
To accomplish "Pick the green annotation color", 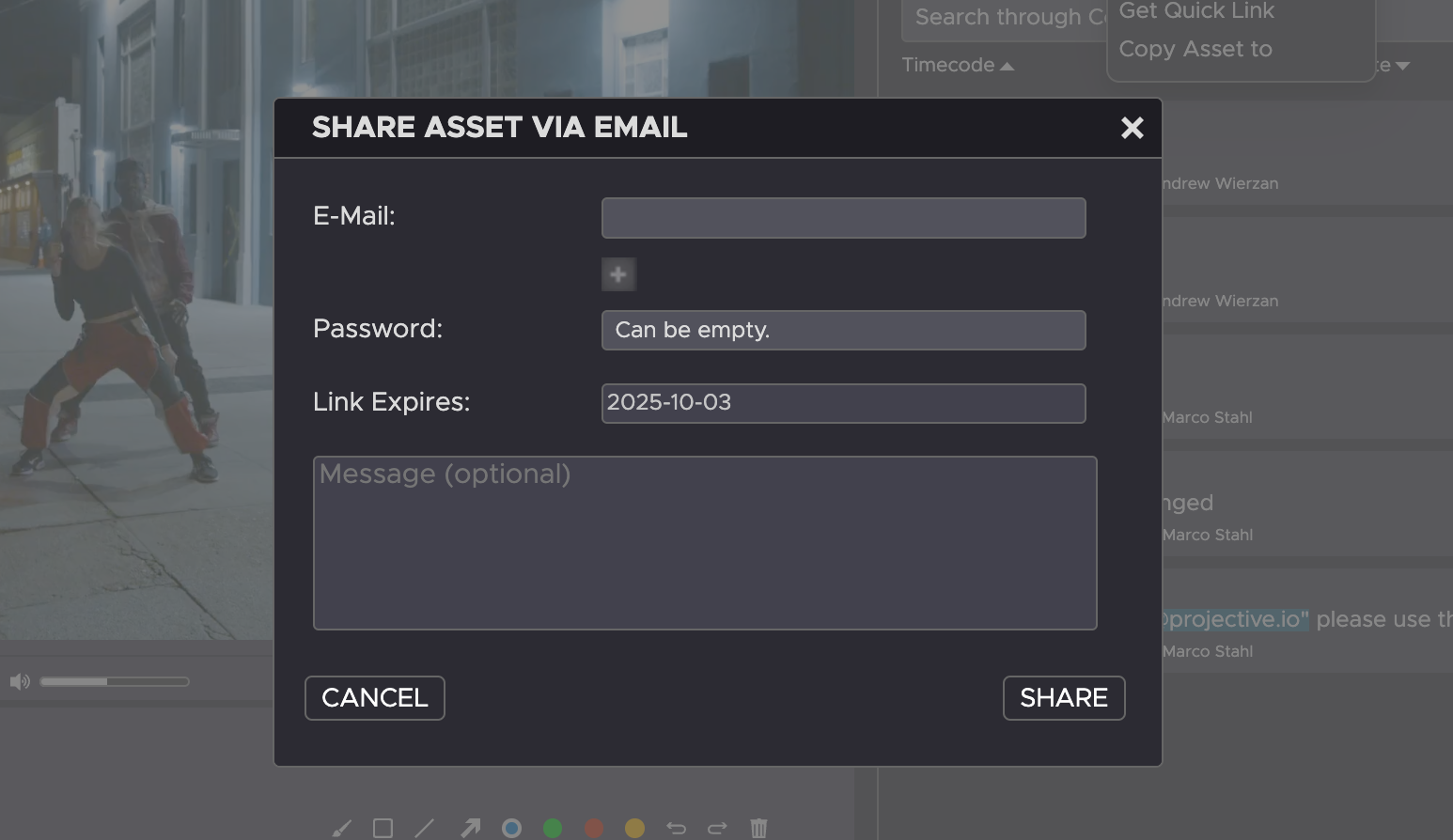I will click(553, 828).
